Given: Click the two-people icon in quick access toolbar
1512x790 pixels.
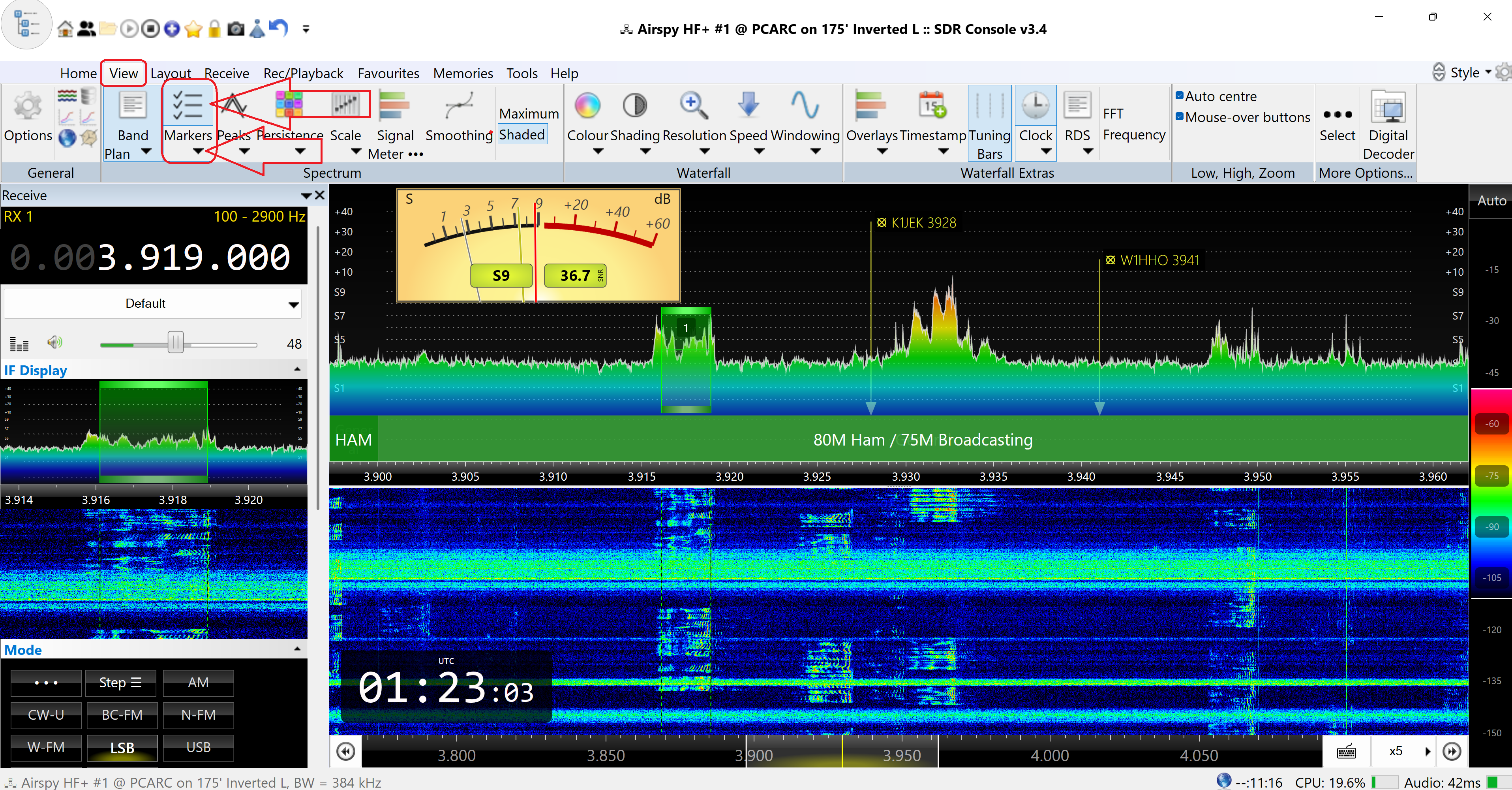Looking at the screenshot, I should pos(87,28).
